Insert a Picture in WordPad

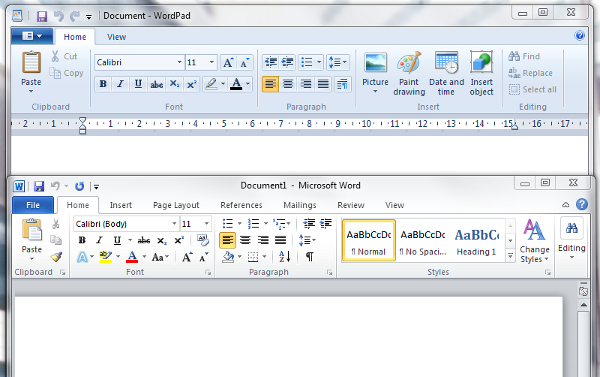[x=375, y=73]
